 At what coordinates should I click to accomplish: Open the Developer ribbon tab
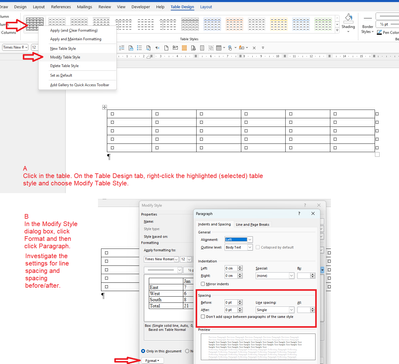(x=141, y=7)
